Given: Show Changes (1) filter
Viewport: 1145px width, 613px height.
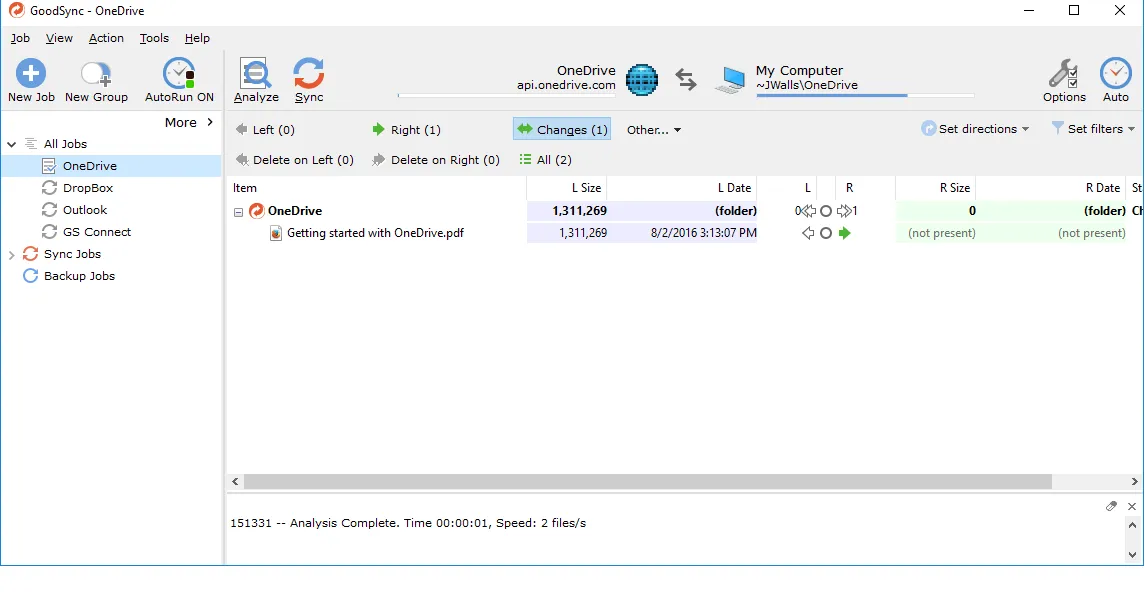Looking at the screenshot, I should coord(562,130).
